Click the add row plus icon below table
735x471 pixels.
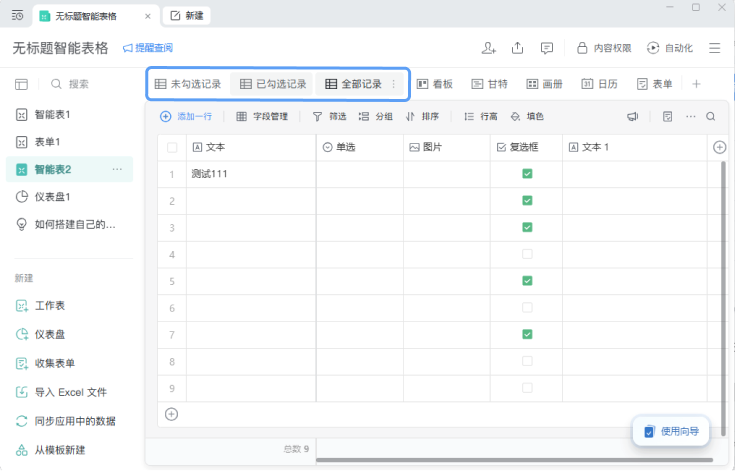(x=172, y=414)
